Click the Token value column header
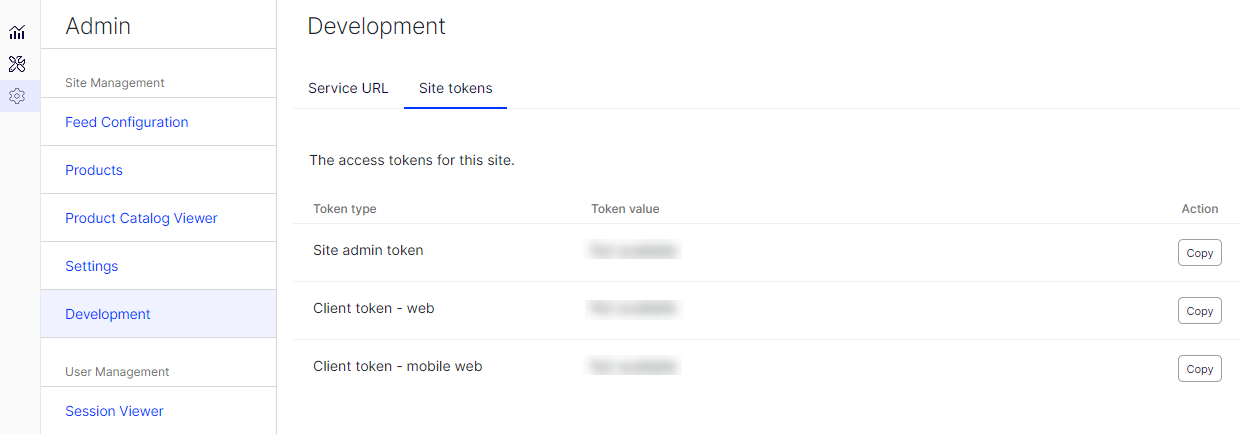The image size is (1241, 434). click(625, 209)
